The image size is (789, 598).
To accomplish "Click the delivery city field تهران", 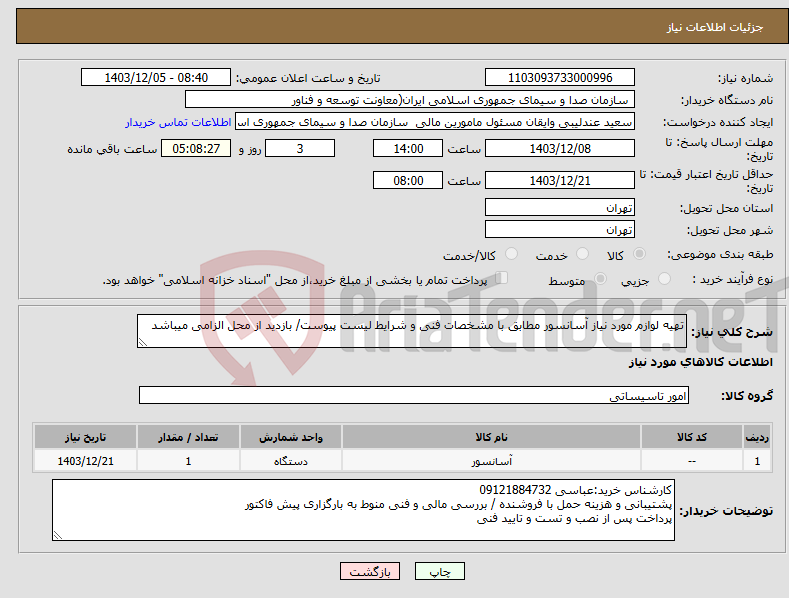I will [560, 230].
